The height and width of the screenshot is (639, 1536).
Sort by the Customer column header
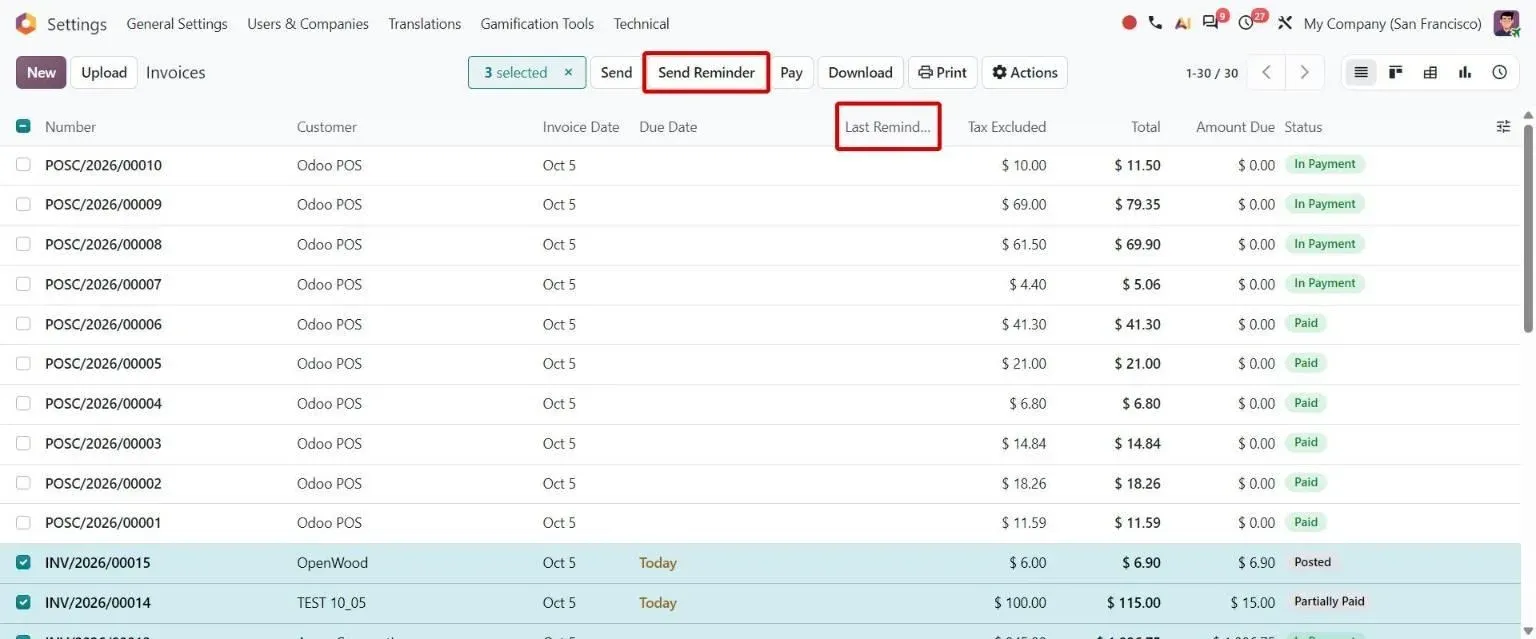click(x=327, y=127)
